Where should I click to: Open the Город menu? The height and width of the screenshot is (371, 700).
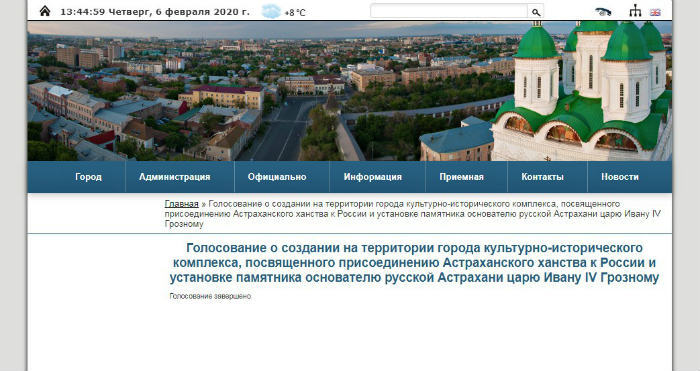point(88,177)
